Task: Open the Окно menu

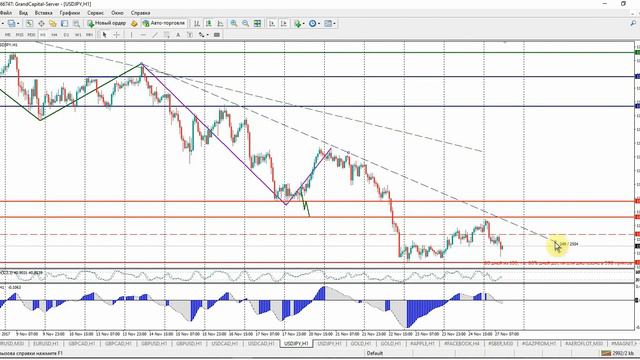Action: [118, 13]
